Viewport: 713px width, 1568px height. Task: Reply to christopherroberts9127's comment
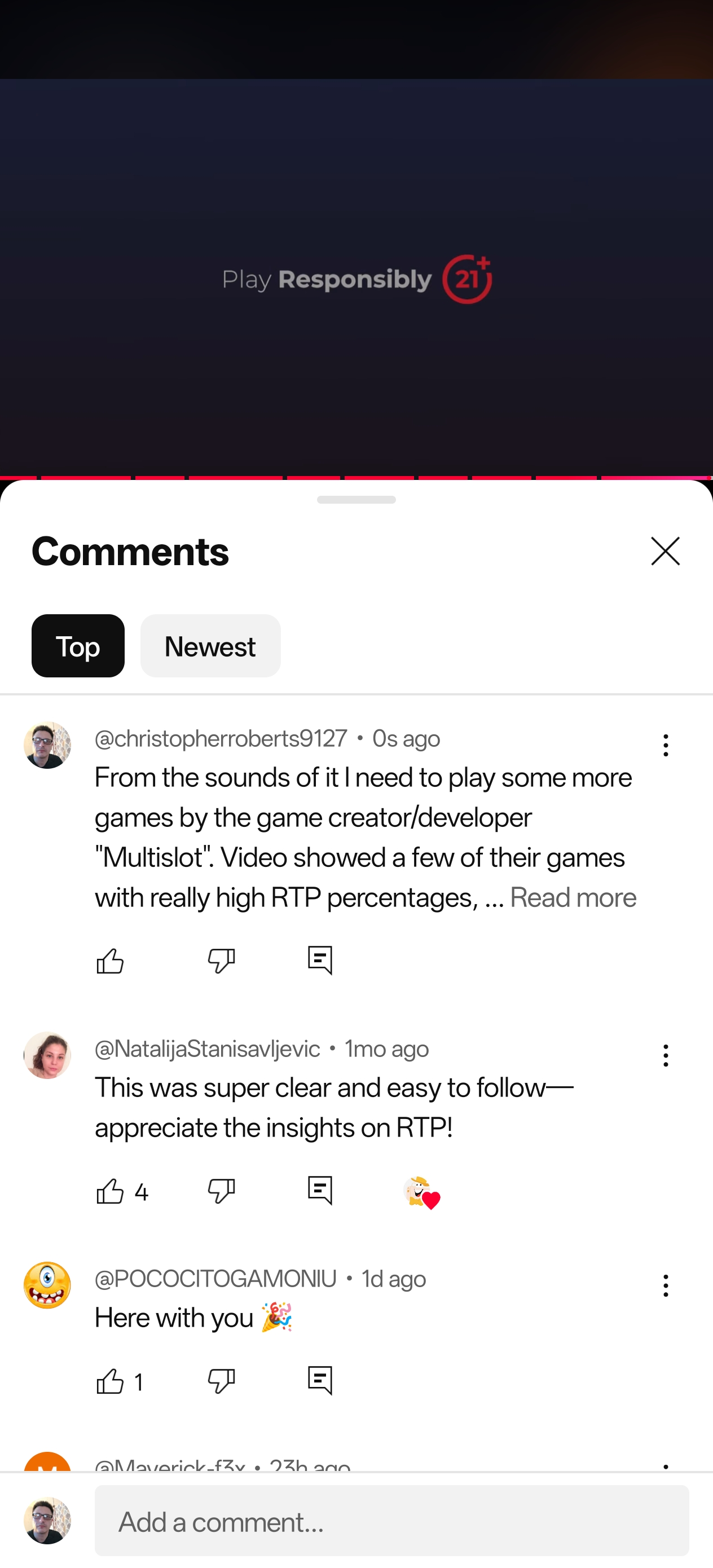tap(320, 961)
